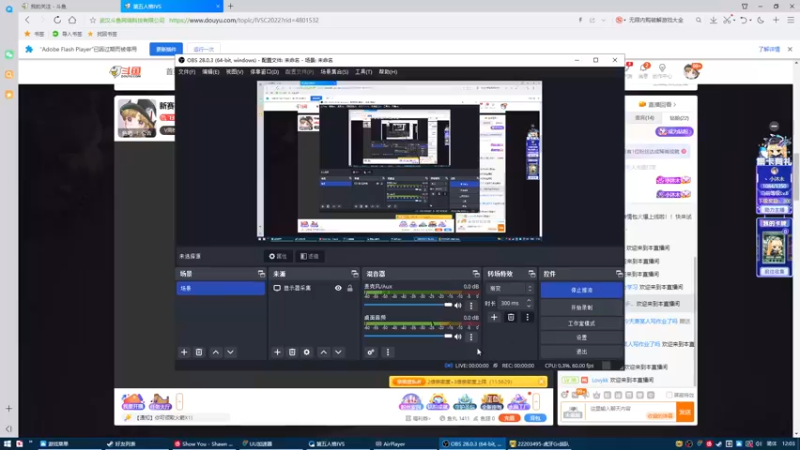Open mixer panel three-dot menu
The image size is (800, 450).
388,352
